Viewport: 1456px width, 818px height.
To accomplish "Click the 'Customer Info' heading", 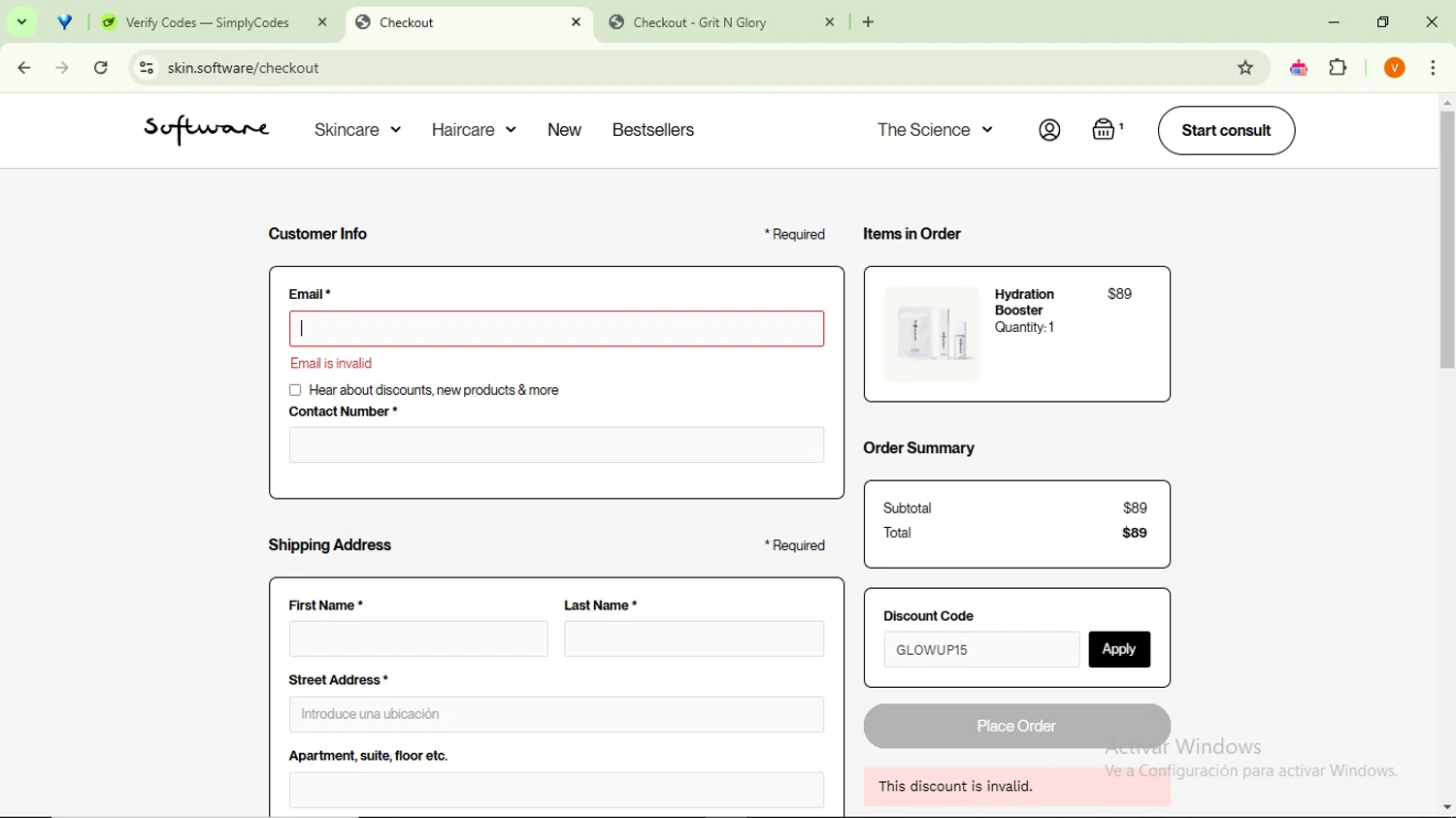I will point(317,234).
